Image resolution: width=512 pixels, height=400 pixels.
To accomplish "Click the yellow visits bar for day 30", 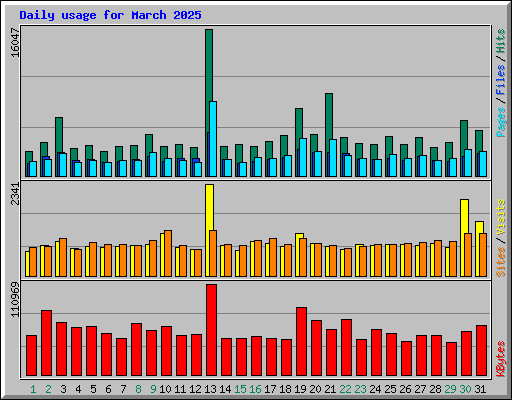I will point(464,216).
